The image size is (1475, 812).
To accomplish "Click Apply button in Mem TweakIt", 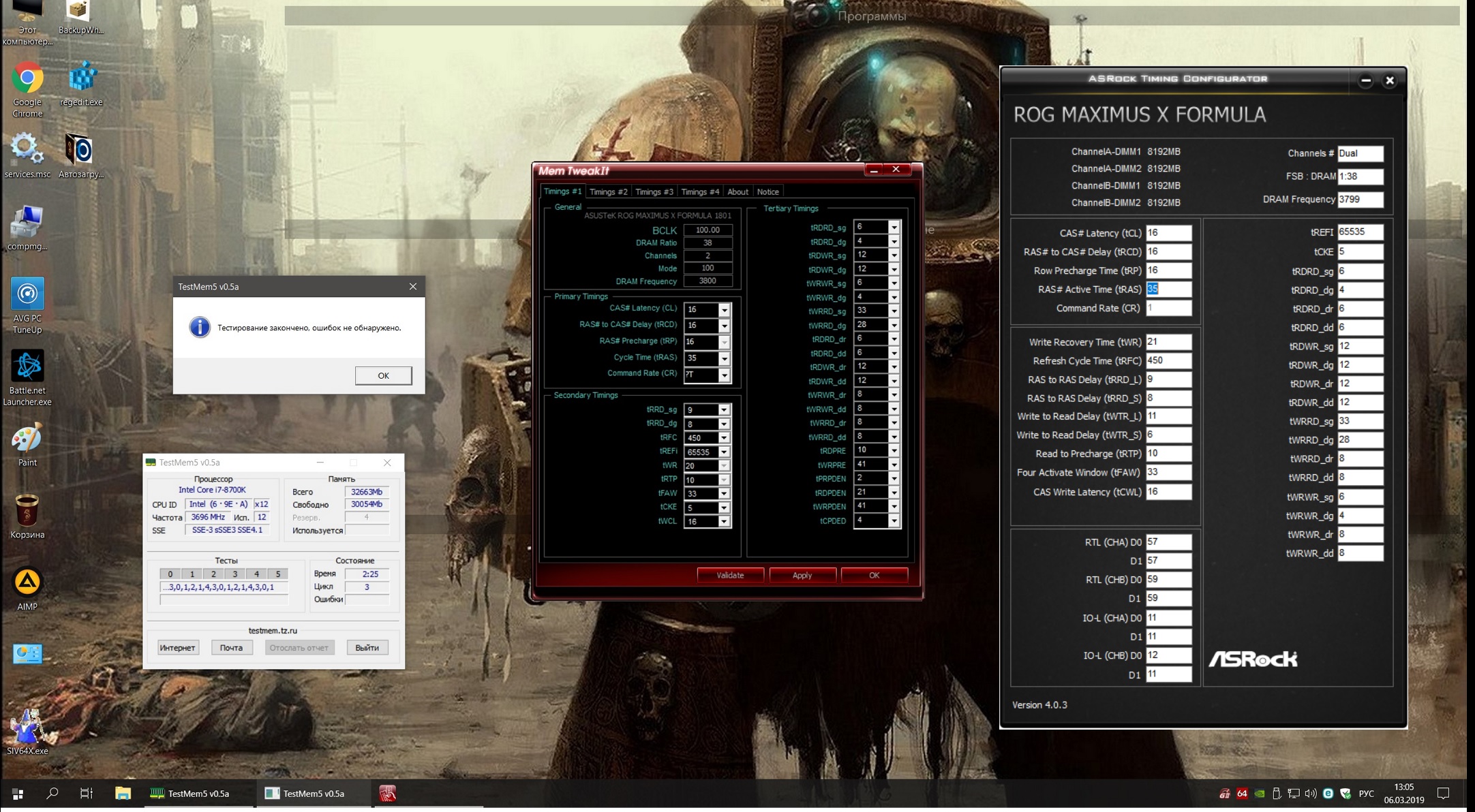I will pyautogui.click(x=802, y=575).
